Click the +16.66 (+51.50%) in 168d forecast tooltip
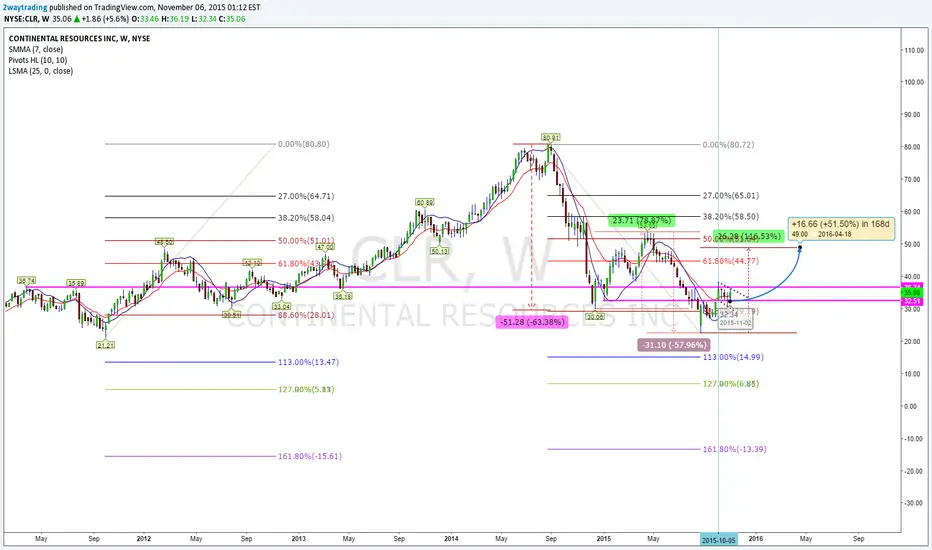Viewport: 932px width, 550px height. 841,228
